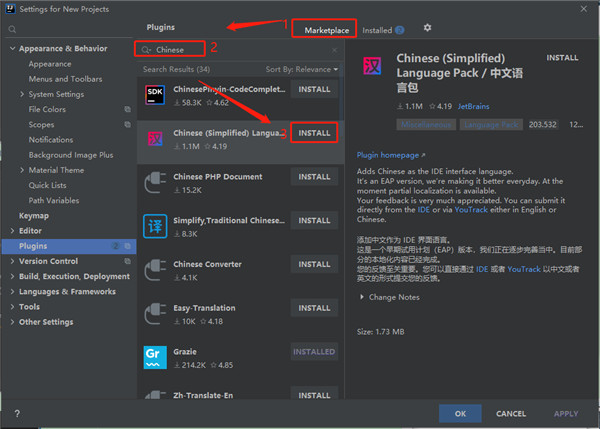Click the copy icon beside Version Control
Screen dimensions: 600x429
click(127, 261)
